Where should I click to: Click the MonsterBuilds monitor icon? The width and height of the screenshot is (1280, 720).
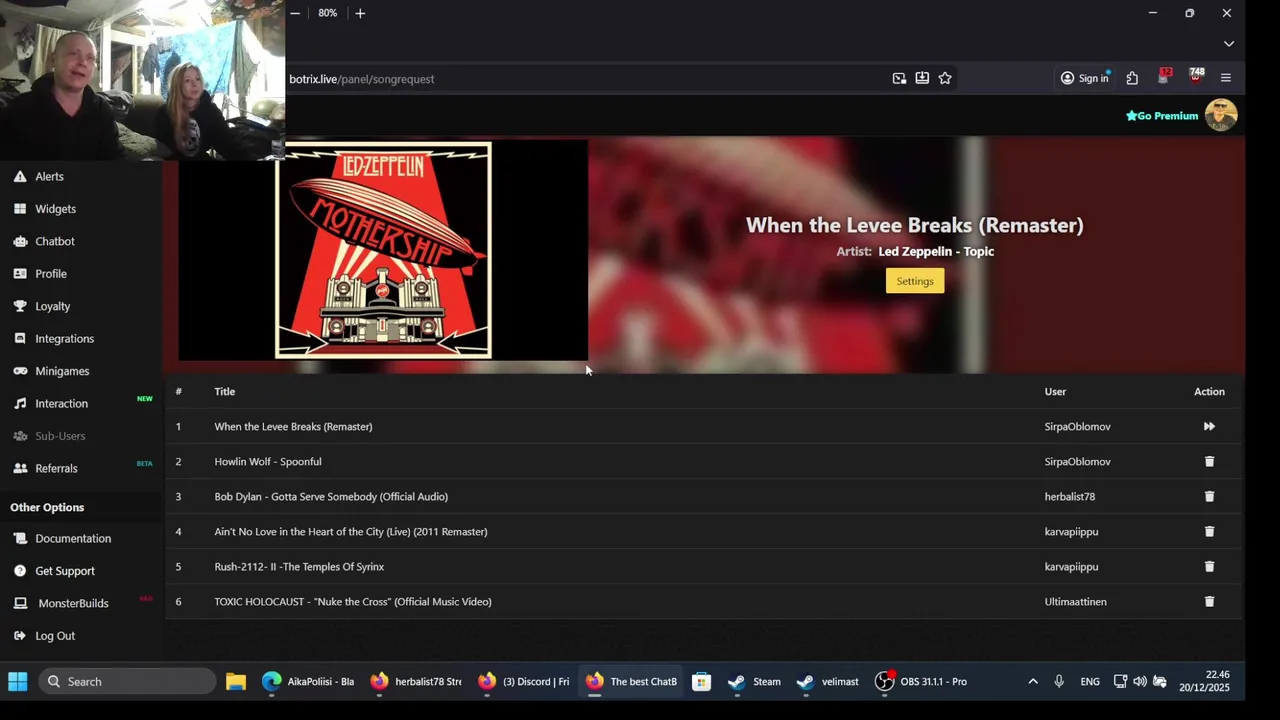pyautogui.click(x=20, y=603)
